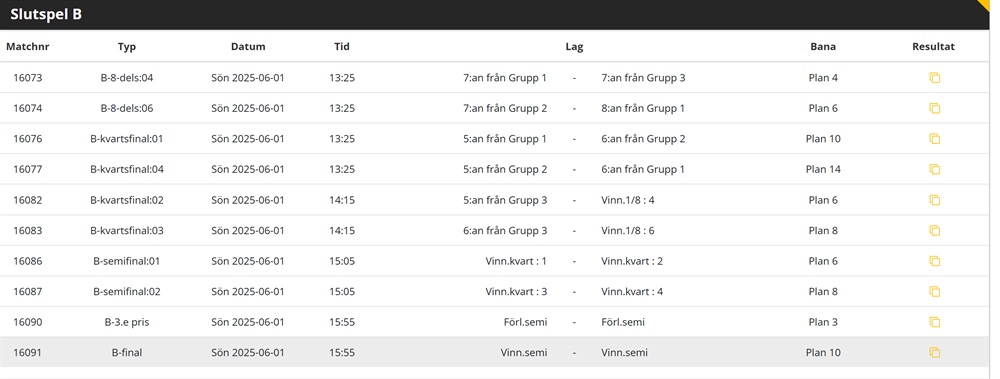Click the Datum column header
Viewport: 1000px width, 379px height.
pyautogui.click(x=248, y=47)
